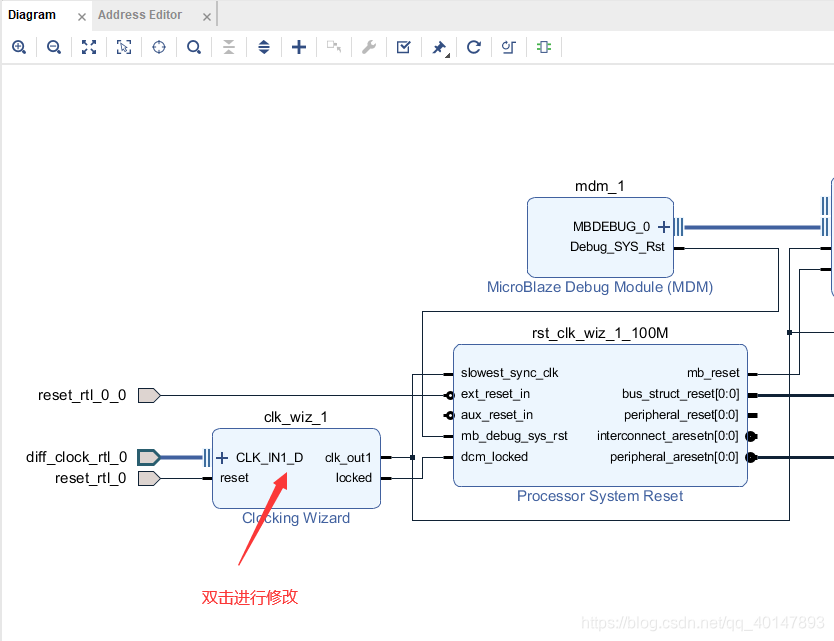This screenshot has height=641, width=834.
Task: Select the Optimize Routing icon
Action: 508,47
